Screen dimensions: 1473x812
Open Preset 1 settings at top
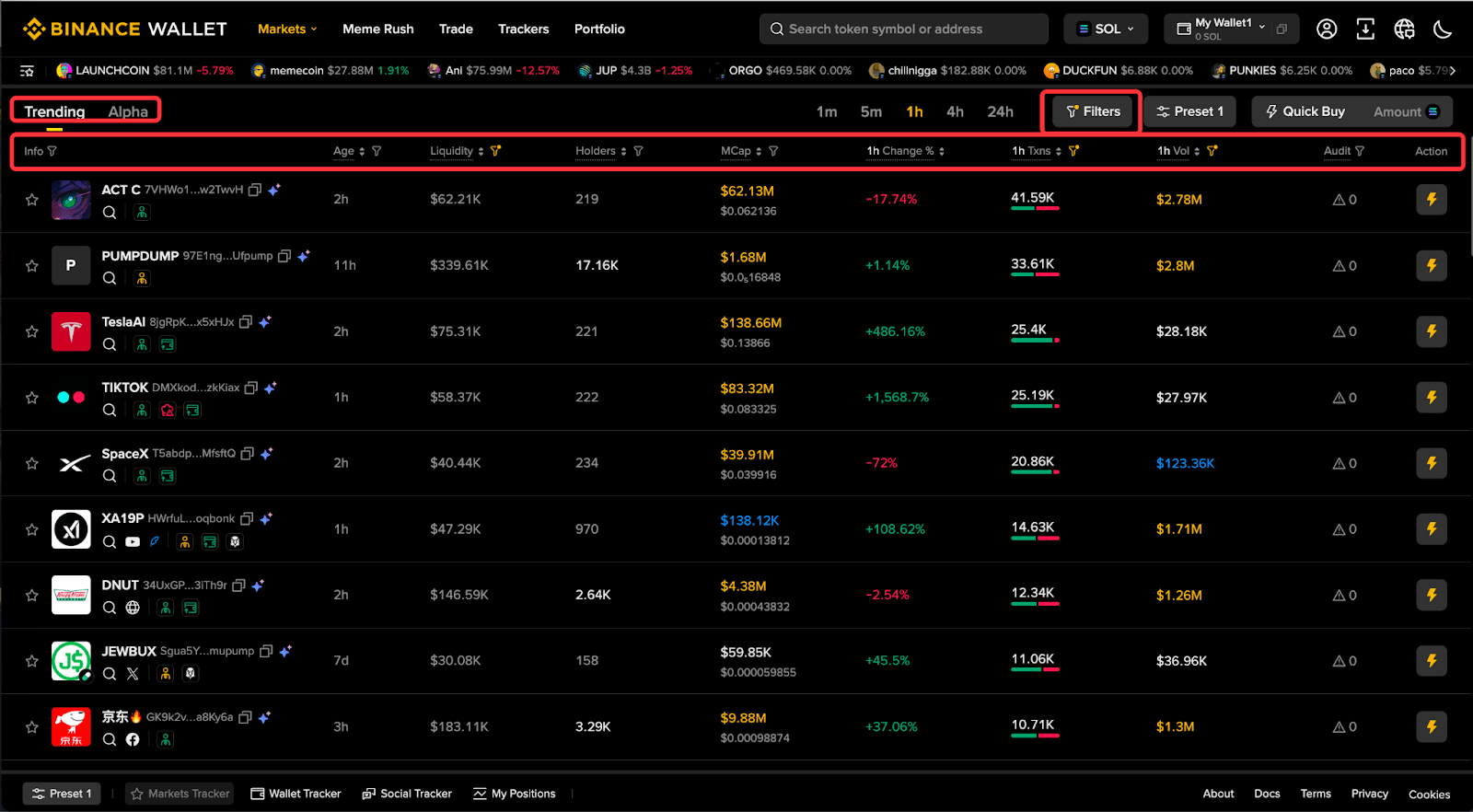[1190, 111]
